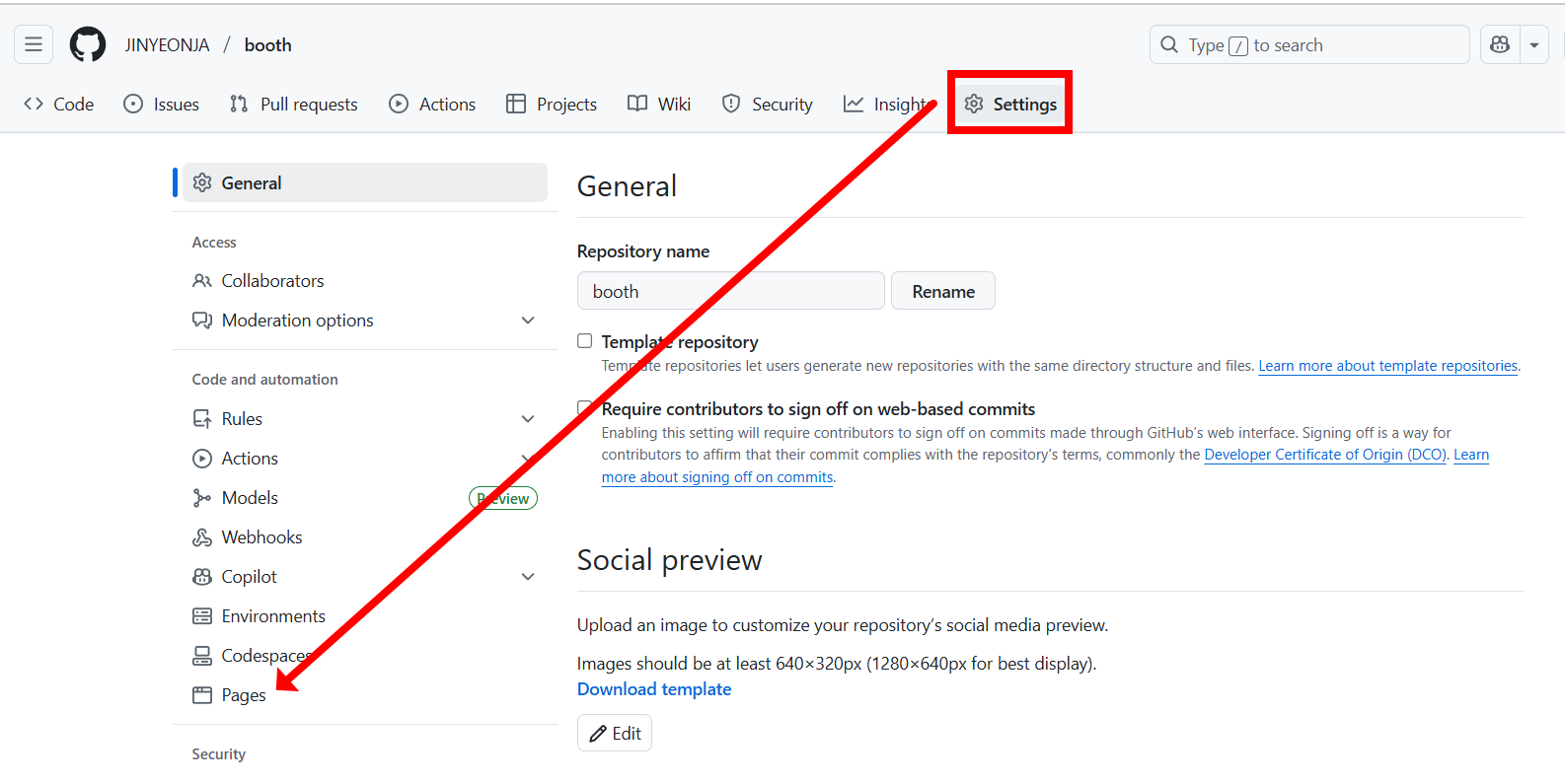Click the Insights tab graph icon
This screenshot has width=1565, height=784.
pyautogui.click(x=854, y=104)
